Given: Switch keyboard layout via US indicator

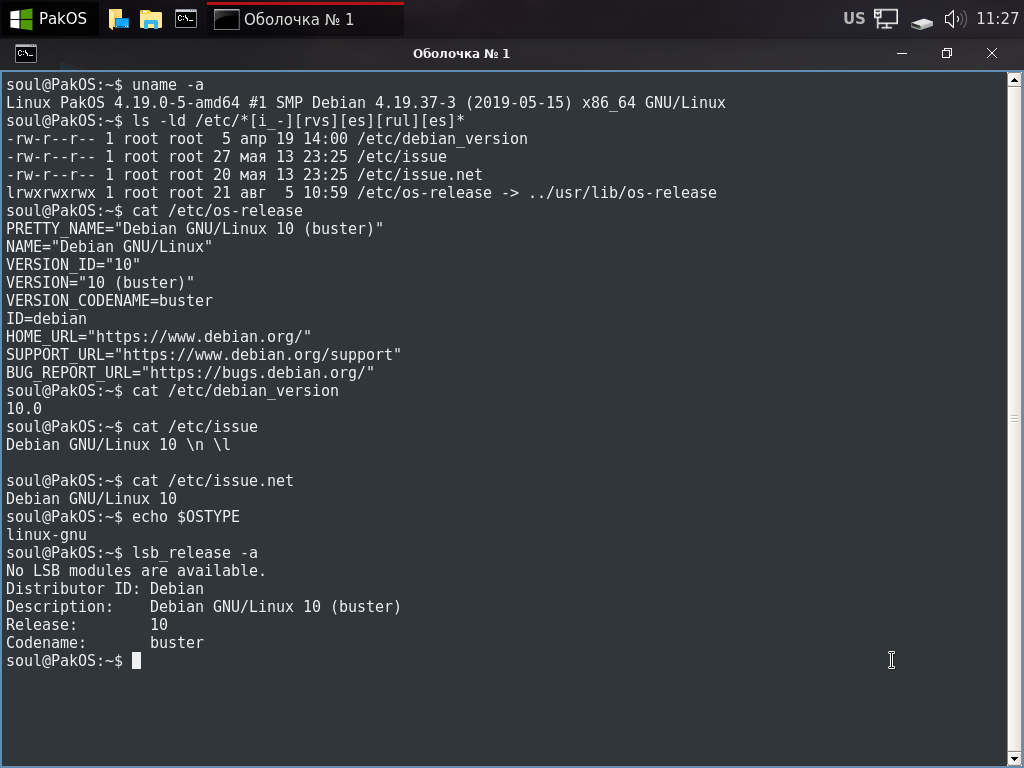Looking at the screenshot, I should [x=854, y=18].
